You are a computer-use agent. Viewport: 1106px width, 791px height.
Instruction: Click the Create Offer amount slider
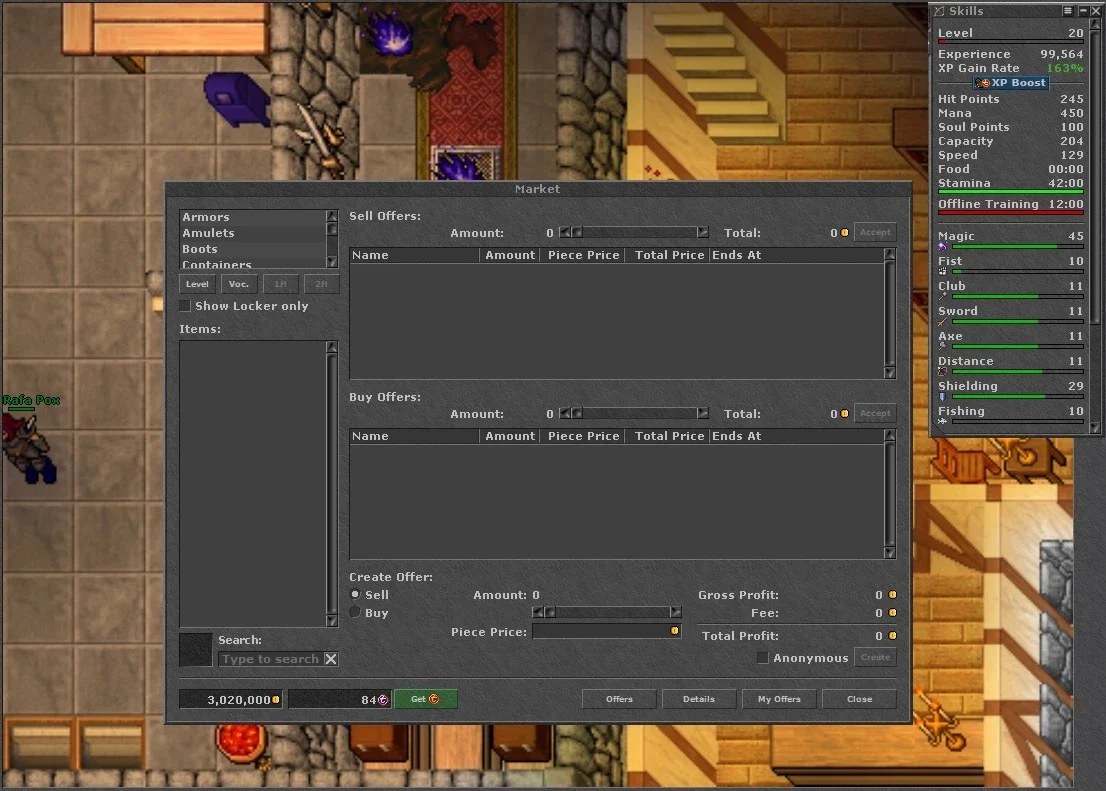[607, 612]
